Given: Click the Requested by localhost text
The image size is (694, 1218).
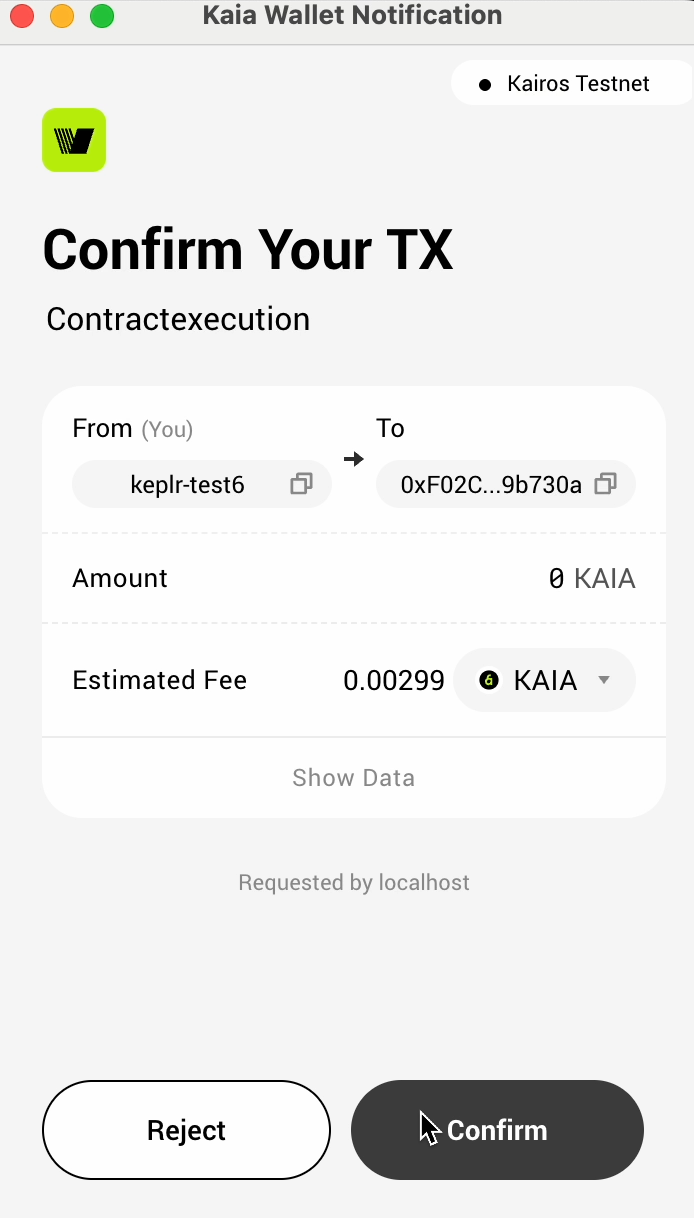Looking at the screenshot, I should tap(353, 882).
